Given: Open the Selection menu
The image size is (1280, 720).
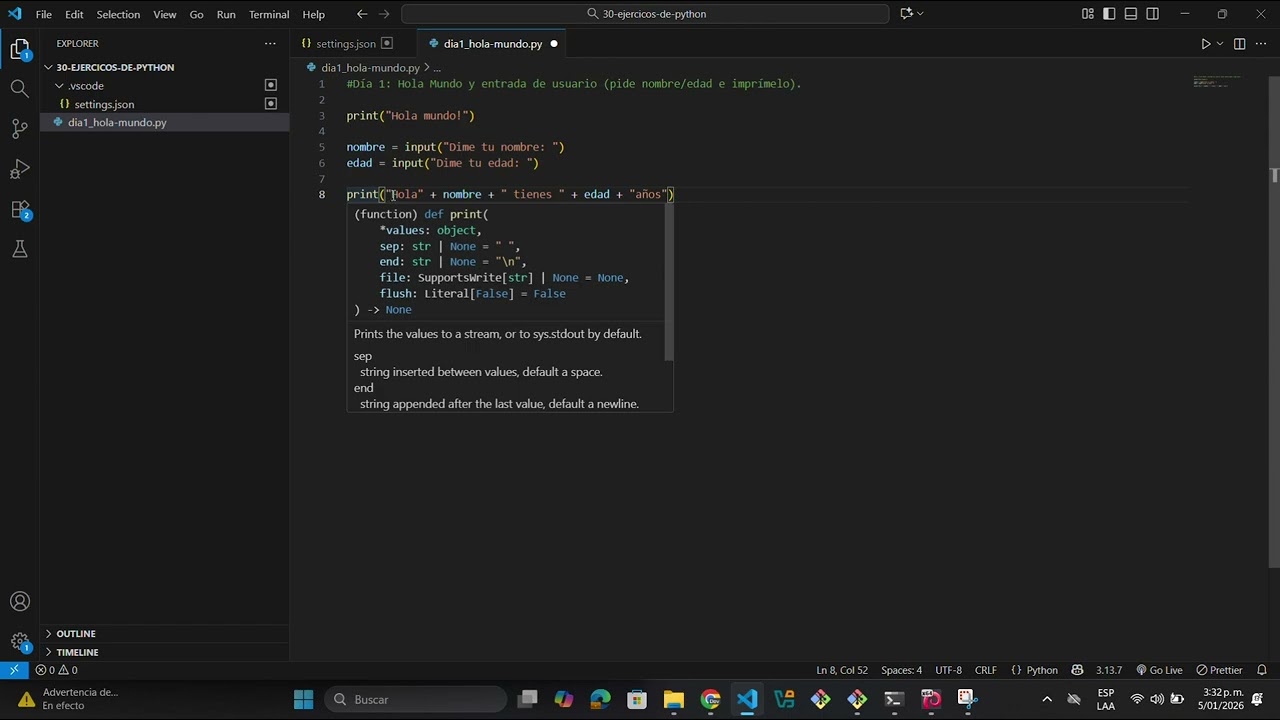Looking at the screenshot, I should 118,14.
